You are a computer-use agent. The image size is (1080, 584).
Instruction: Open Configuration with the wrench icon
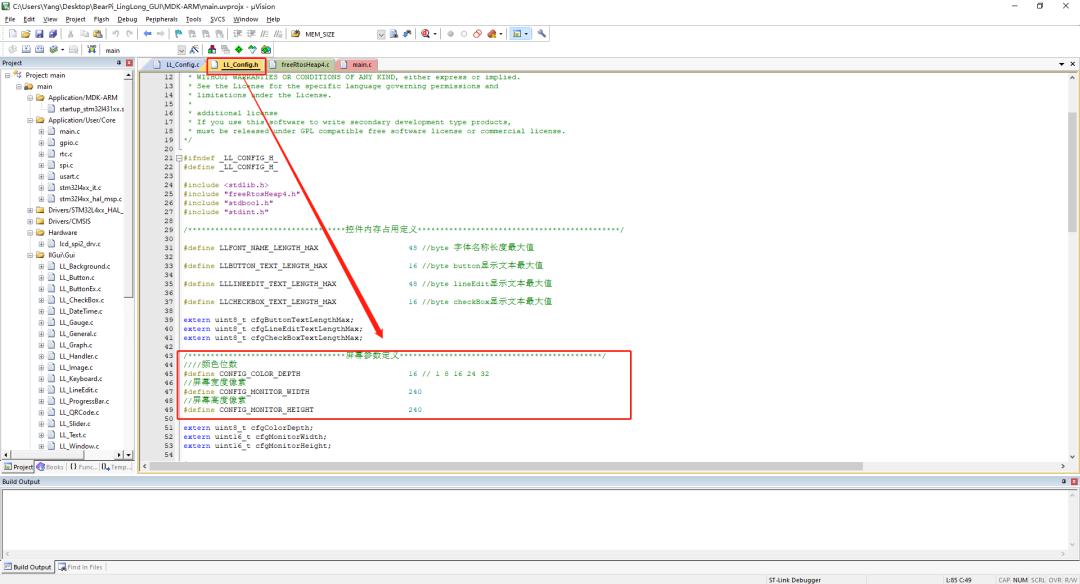click(542, 34)
